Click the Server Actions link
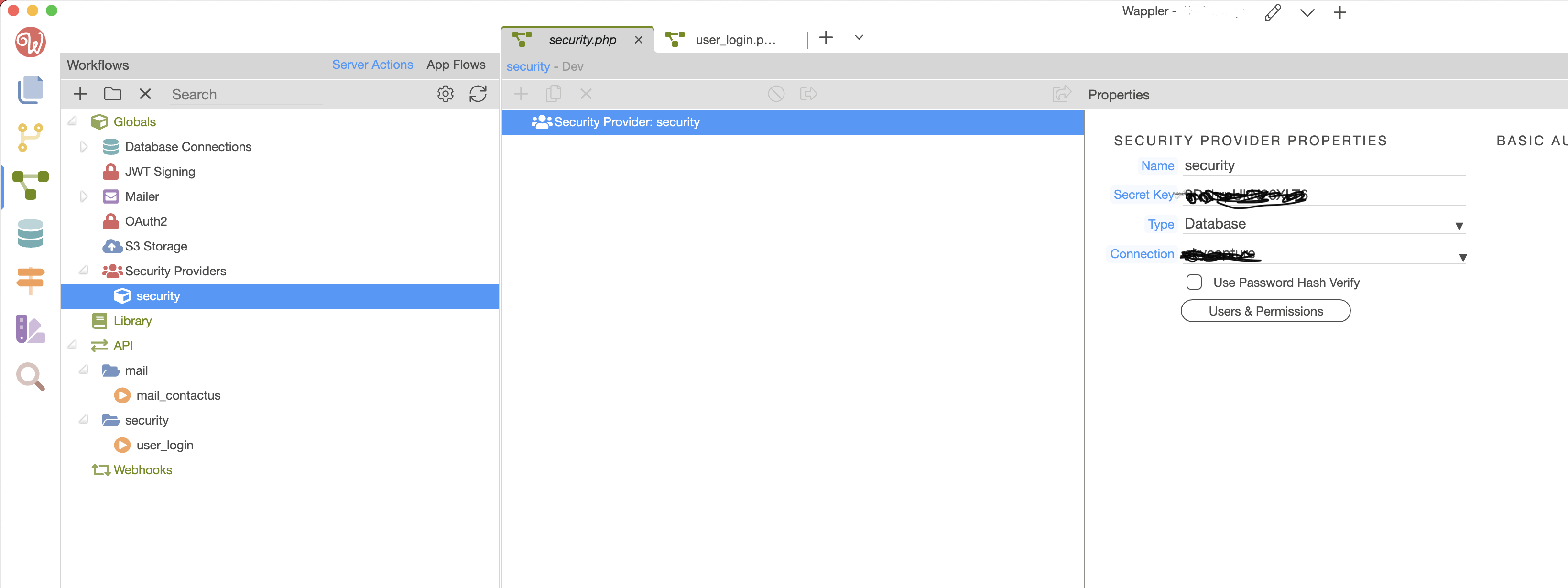This screenshot has width=1568, height=588. pos(372,65)
